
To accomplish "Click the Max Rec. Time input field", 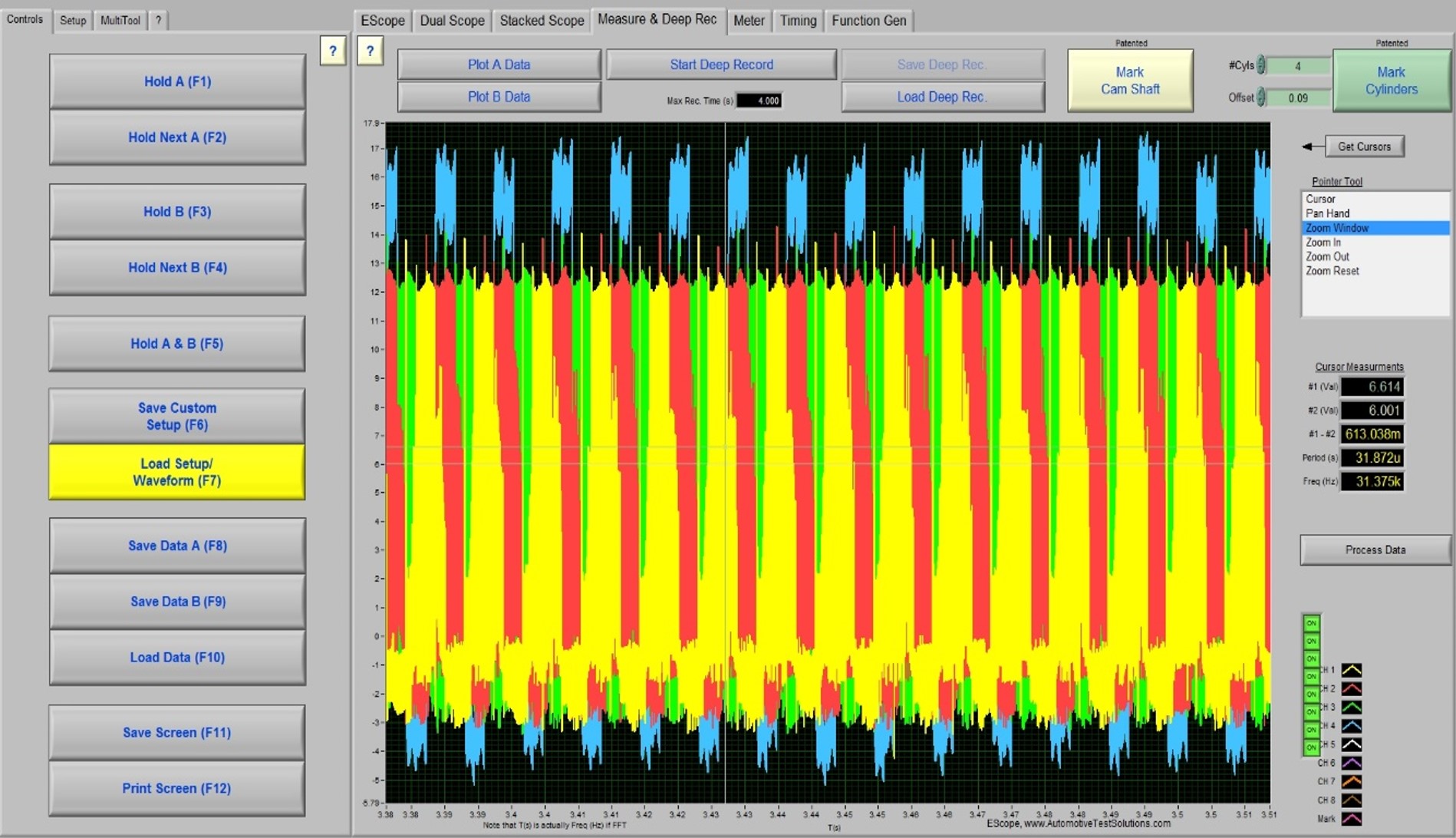I will pos(759,101).
